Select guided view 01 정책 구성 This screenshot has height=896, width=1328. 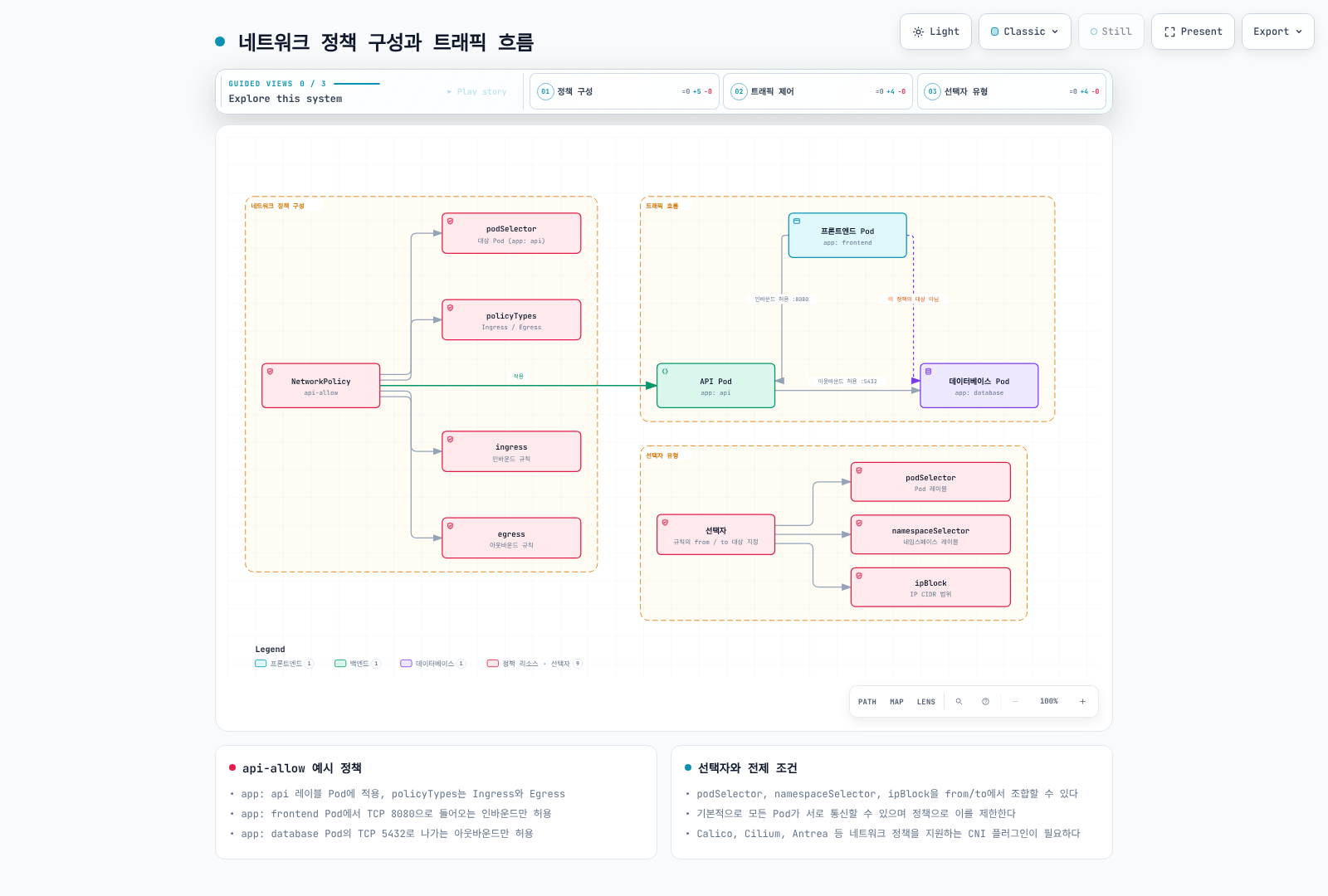coord(624,91)
